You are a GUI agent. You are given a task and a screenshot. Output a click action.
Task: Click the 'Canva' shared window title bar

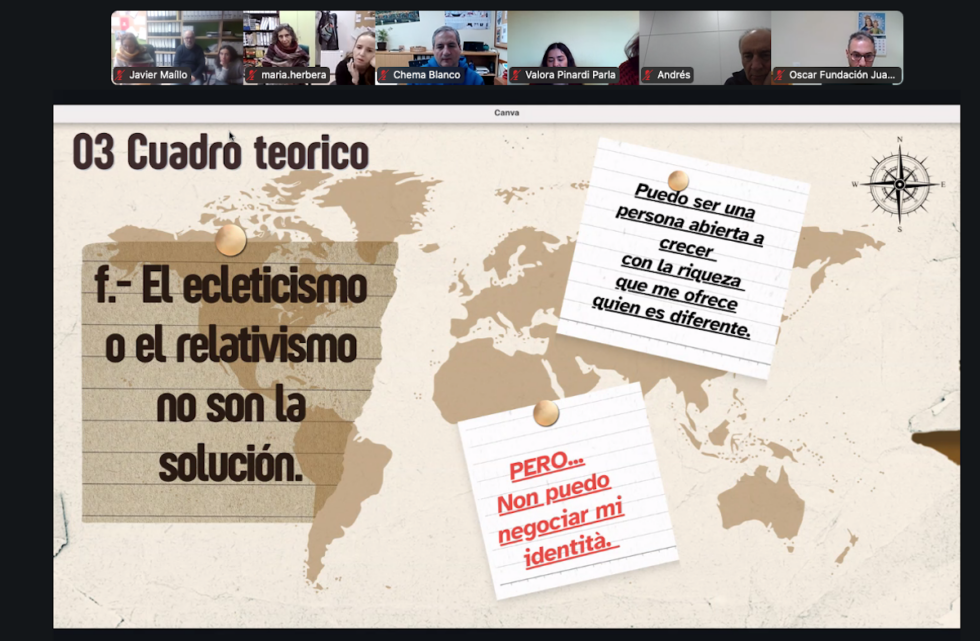point(506,113)
